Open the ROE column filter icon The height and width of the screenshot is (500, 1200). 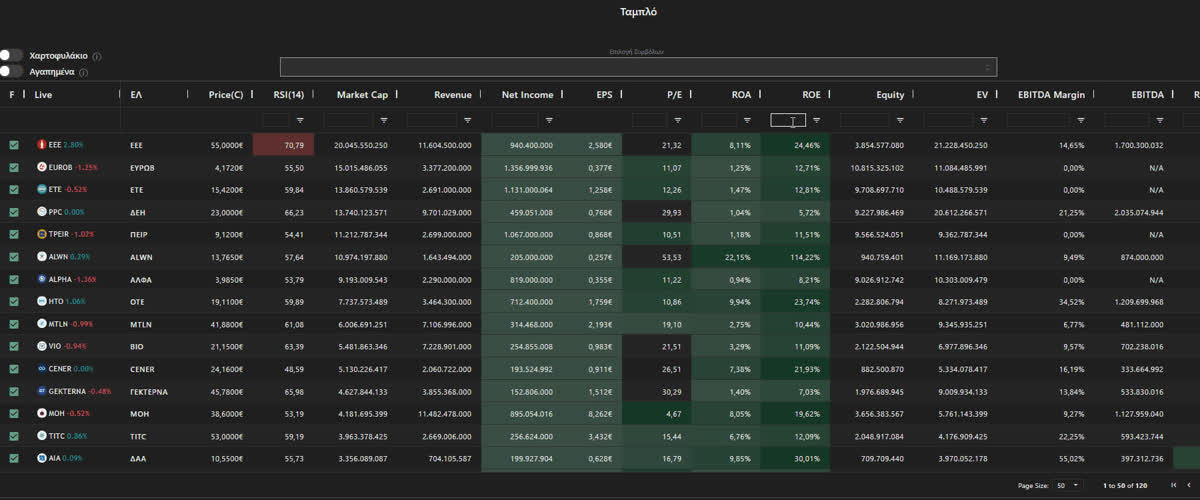click(x=817, y=120)
